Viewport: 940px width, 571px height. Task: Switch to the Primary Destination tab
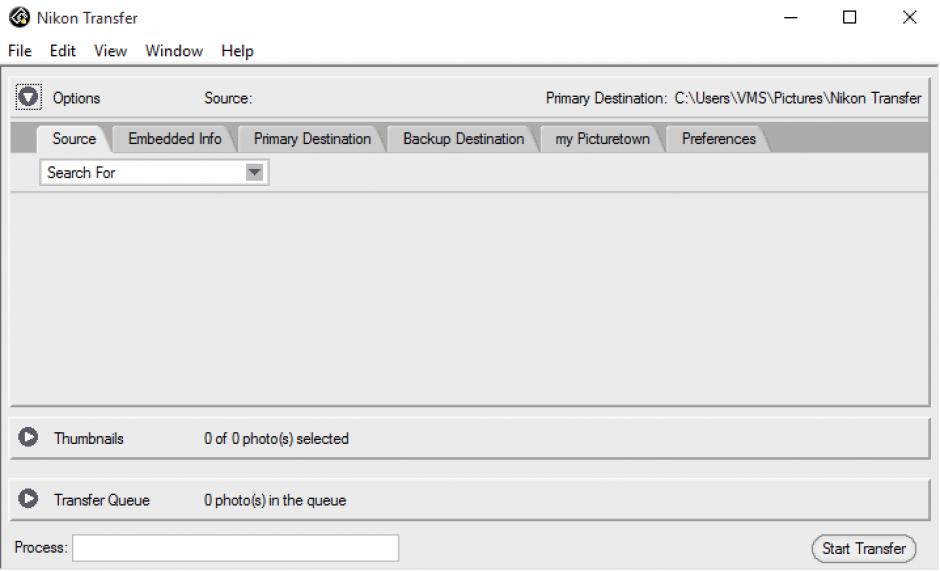click(x=312, y=139)
